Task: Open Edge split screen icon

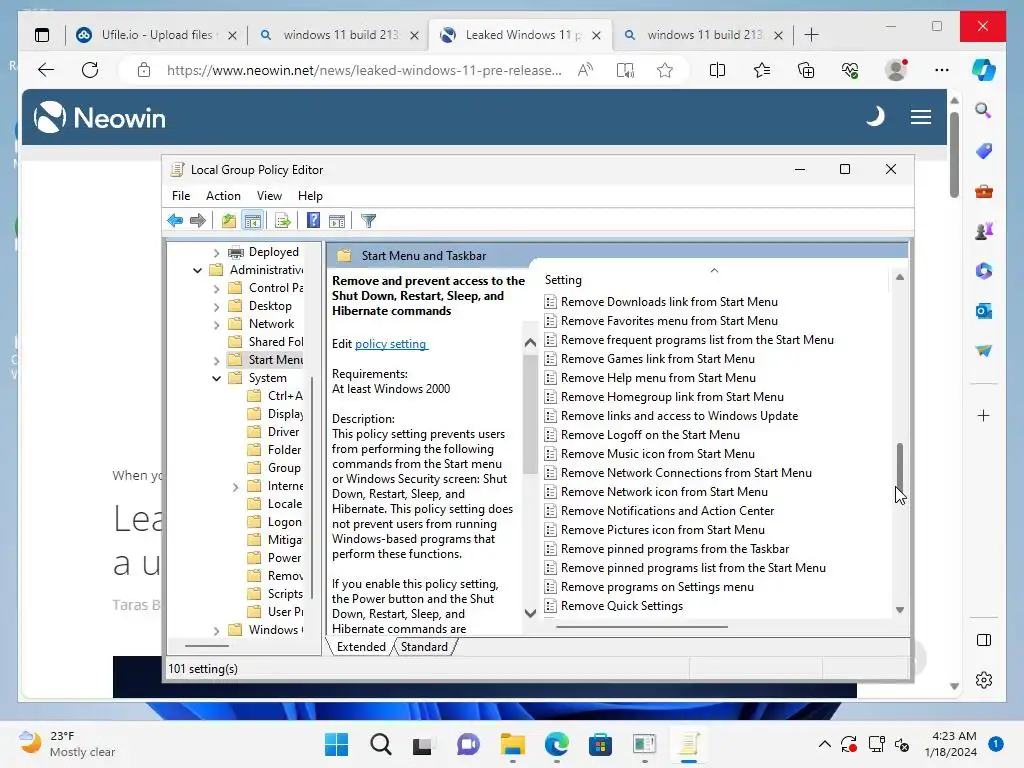Action: click(x=717, y=70)
